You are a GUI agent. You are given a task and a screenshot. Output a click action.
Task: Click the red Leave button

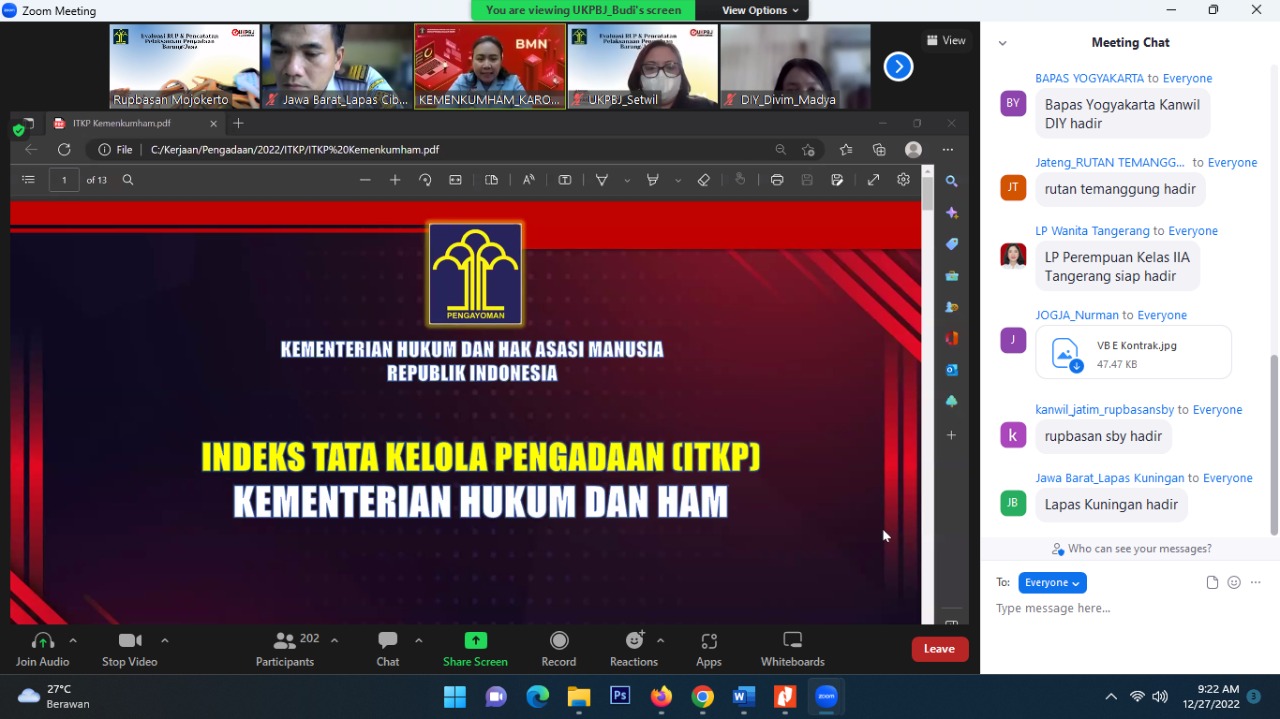tap(939, 649)
